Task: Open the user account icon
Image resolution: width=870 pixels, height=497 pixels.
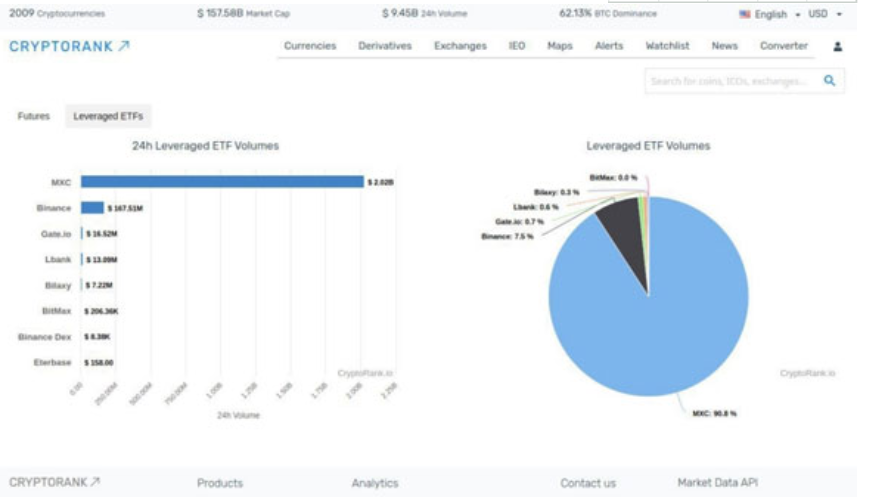Action: point(838,47)
